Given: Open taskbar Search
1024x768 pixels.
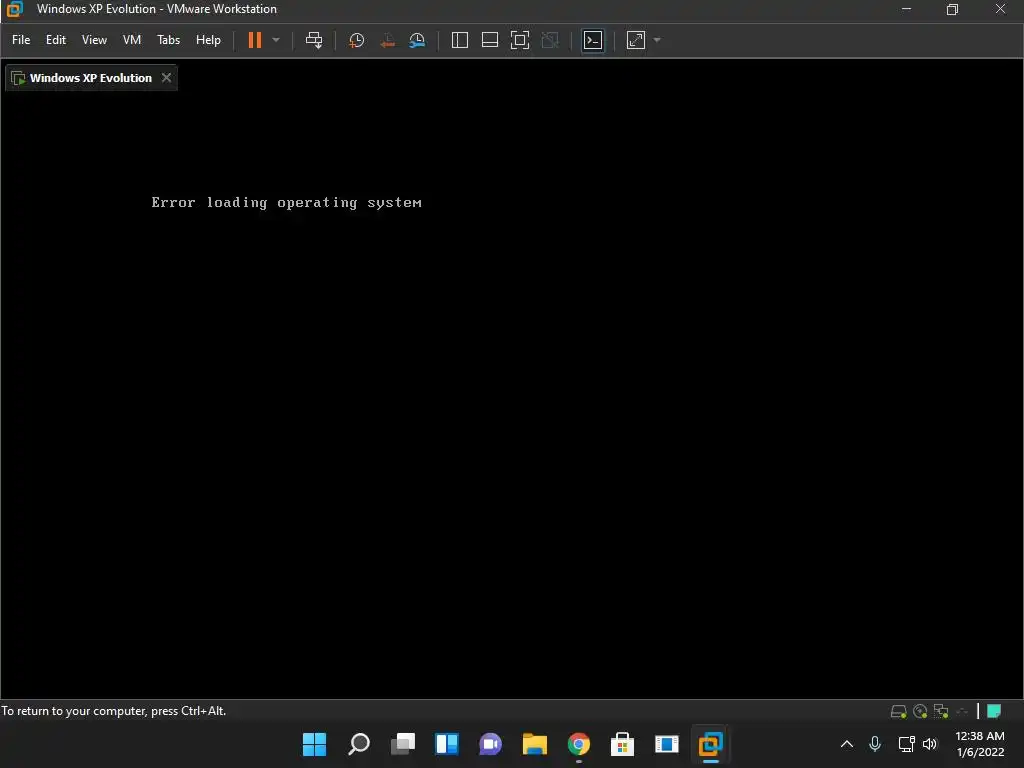Looking at the screenshot, I should click(359, 744).
